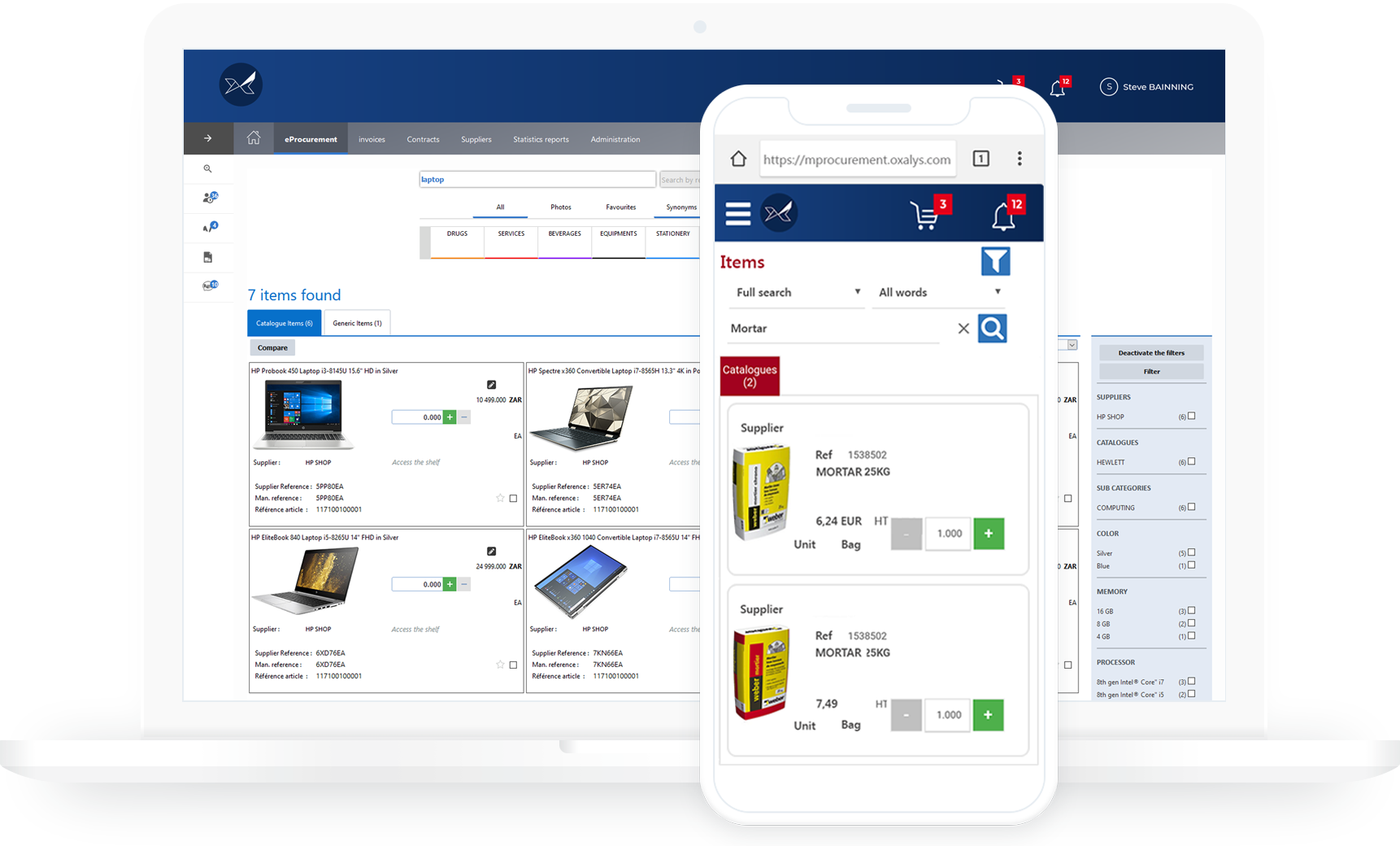1400x846 pixels.
Task: Select compare checkbox for HP Probook 450
Action: [x=513, y=499]
